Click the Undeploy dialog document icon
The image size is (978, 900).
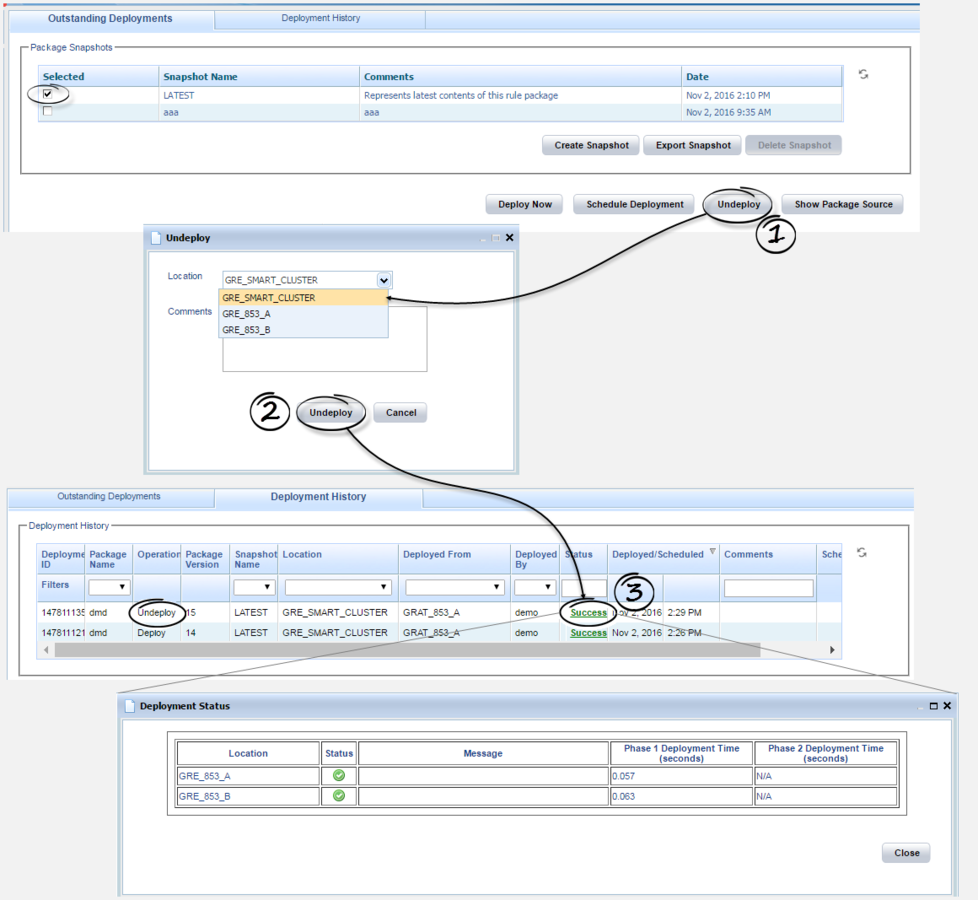point(156,238)
